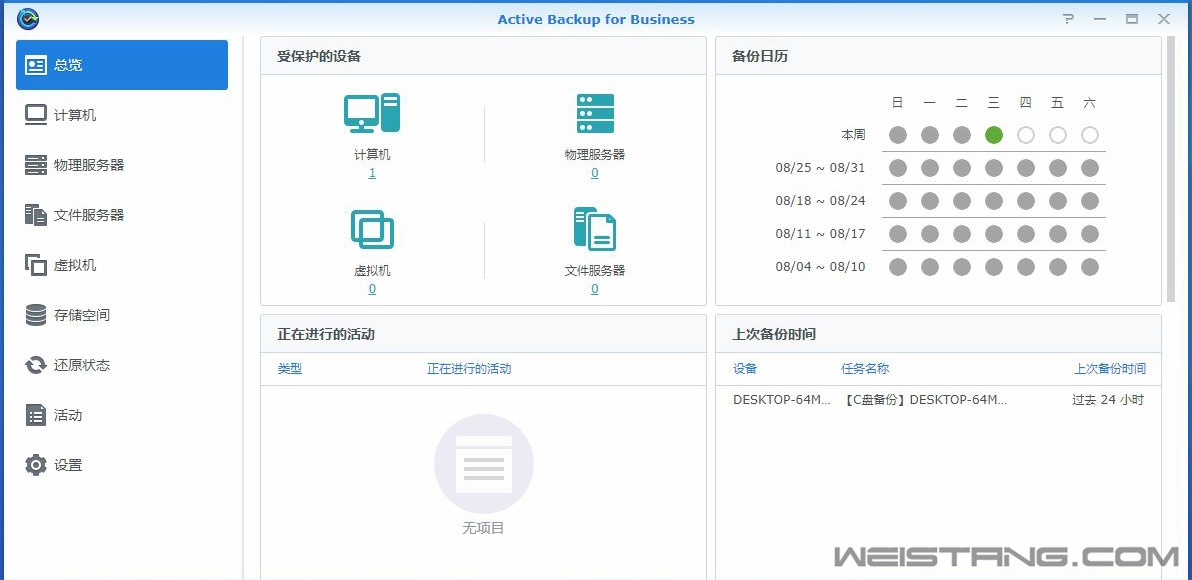The image size is (1192, 580).
Task: Open 存储空间 storage section in sidebar
Action: click(x=82, y=315)
